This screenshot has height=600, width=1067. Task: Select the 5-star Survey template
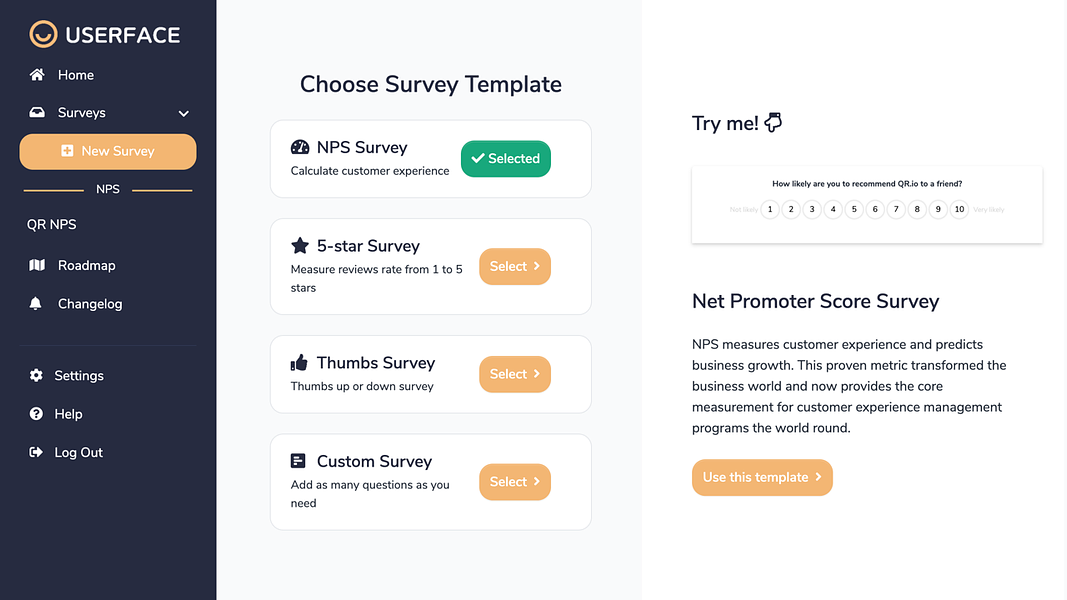pos(514,267)
